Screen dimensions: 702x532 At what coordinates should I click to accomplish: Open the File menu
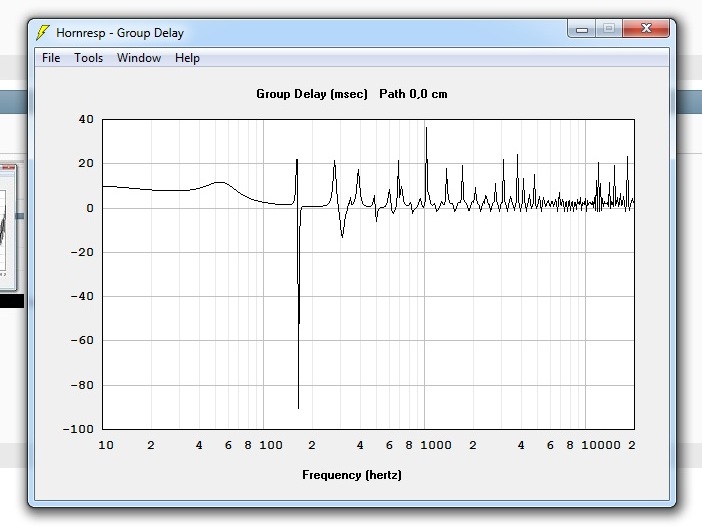(51, 58)
